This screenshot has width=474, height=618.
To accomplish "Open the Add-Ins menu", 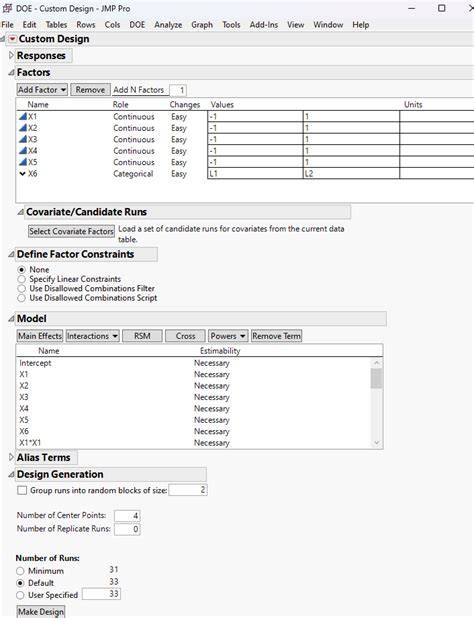I will click(264, 24).
